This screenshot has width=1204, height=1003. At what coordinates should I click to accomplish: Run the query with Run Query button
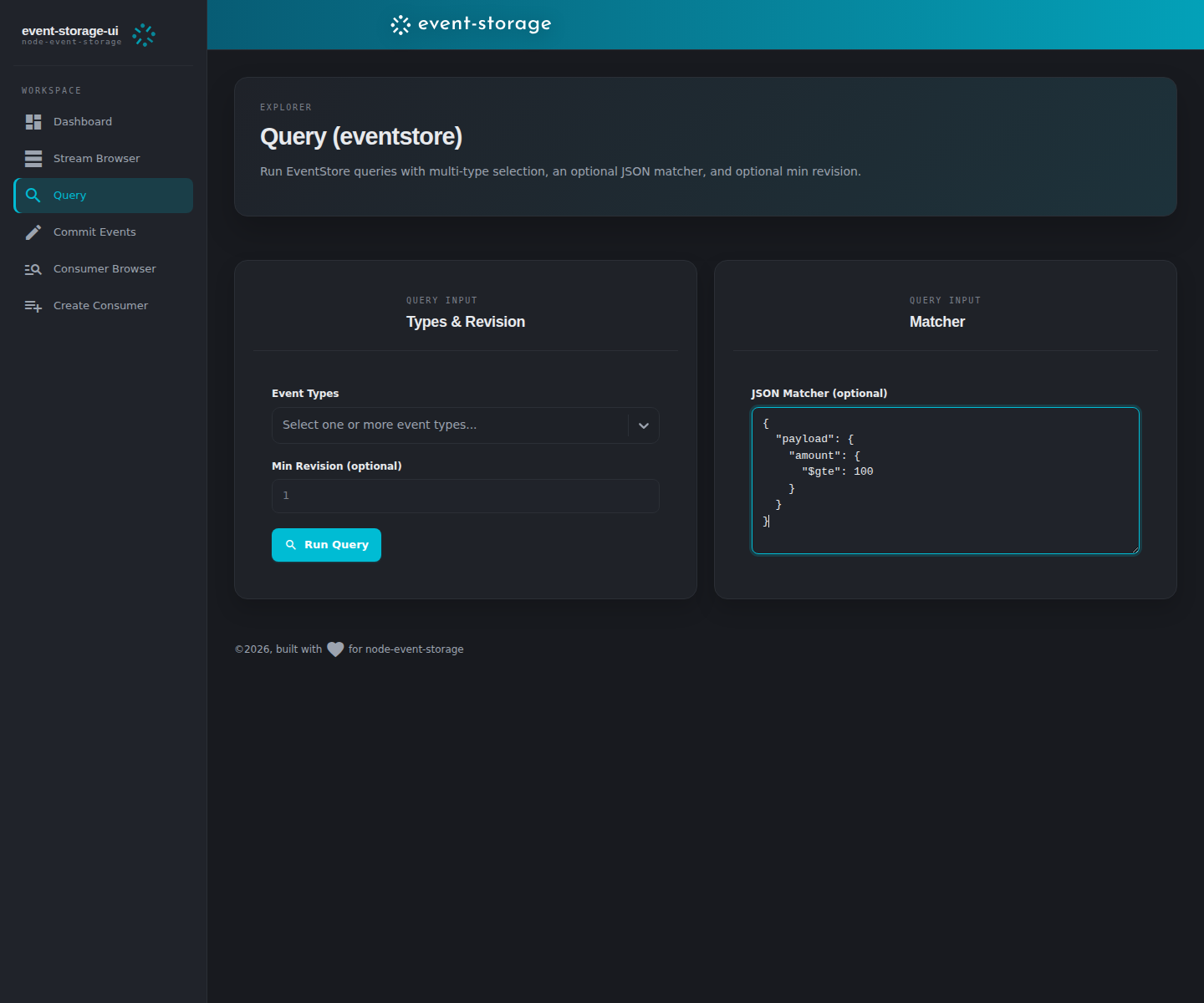pyautogui.click(x=326, y=545)
